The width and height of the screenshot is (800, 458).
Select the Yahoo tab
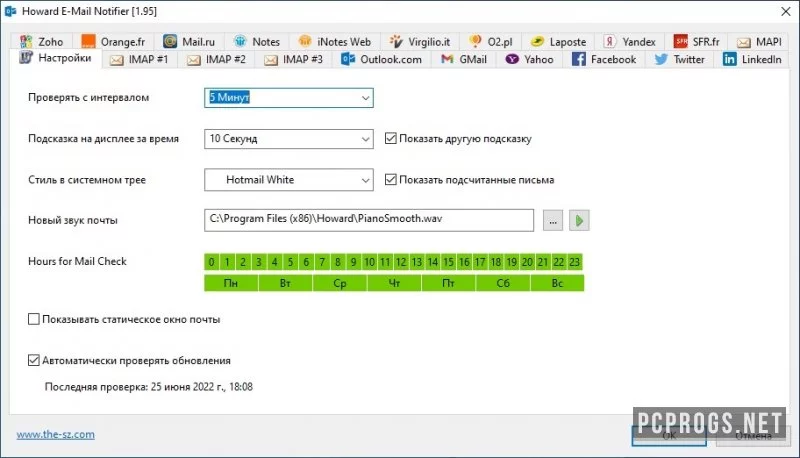[530, 60]
